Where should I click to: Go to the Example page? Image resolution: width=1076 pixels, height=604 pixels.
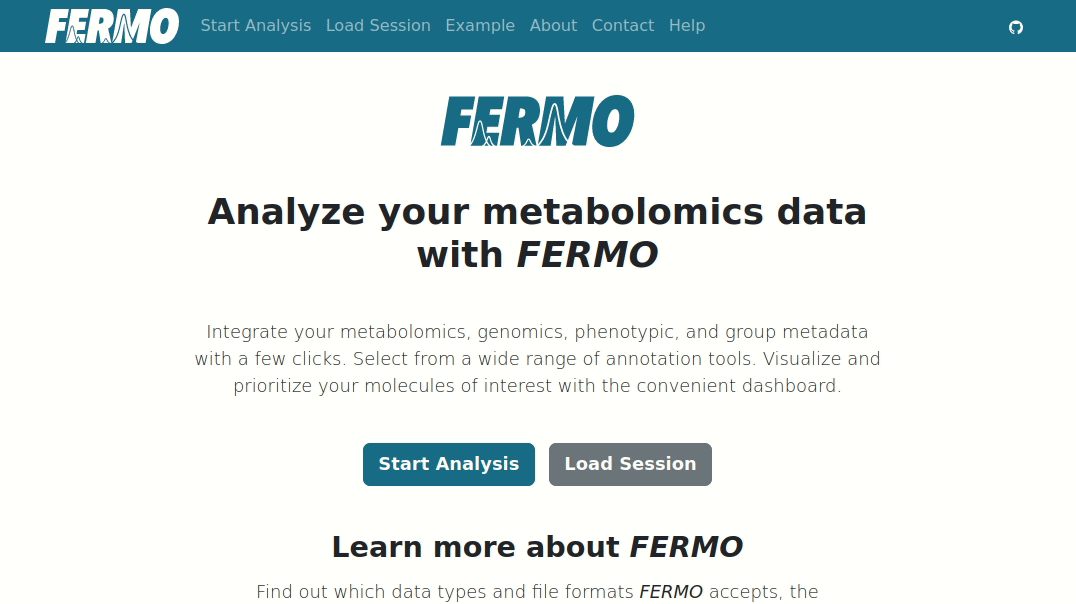pyautogui.click(x=480, y=25)
